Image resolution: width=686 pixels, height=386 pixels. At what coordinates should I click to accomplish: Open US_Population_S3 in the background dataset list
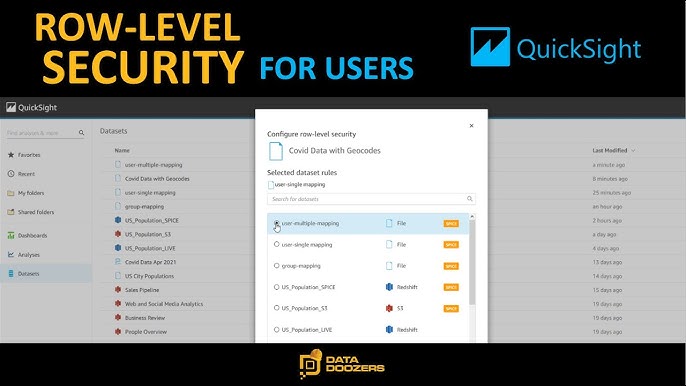tap(148, 235)
